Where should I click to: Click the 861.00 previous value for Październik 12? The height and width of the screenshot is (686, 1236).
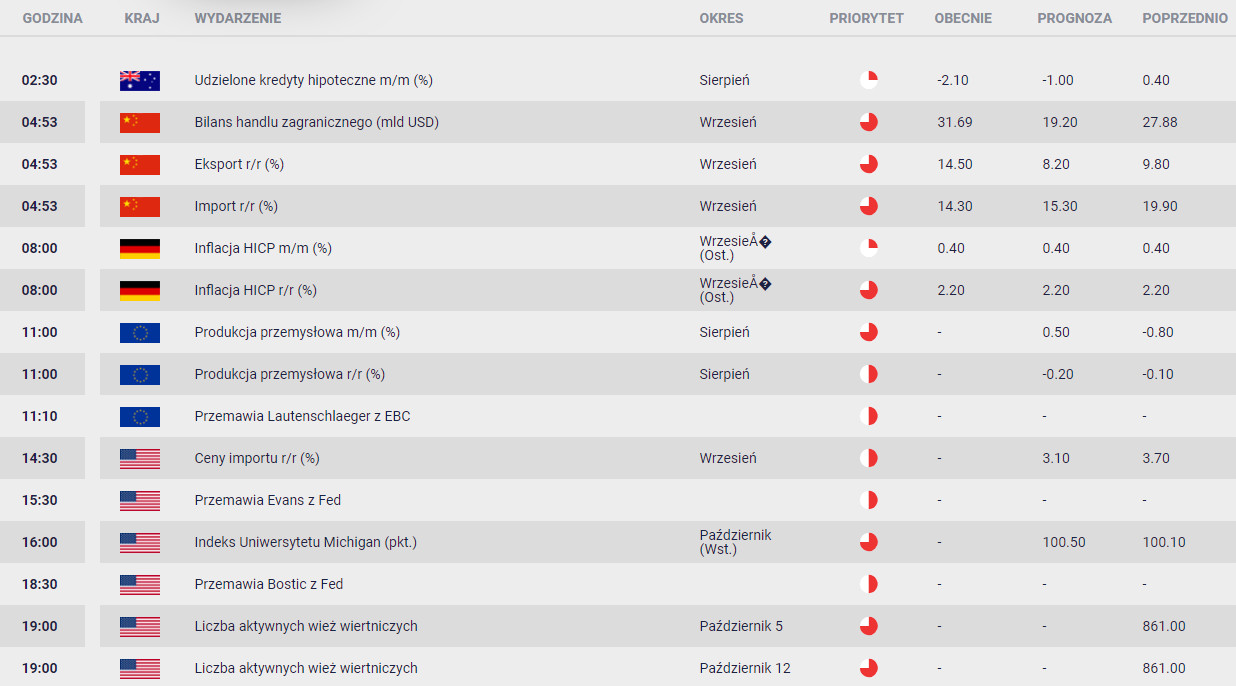(x=1164, y=668)
